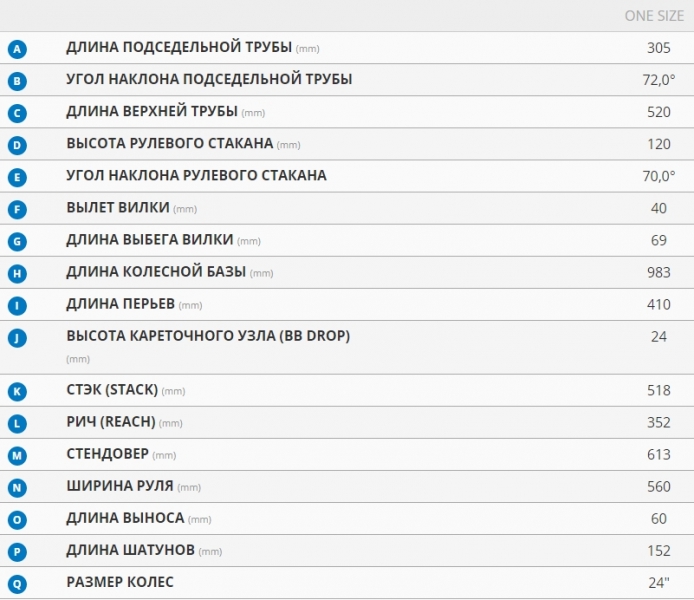Click the H icon for wheelbase row
Viewport: 694px width, 600px height.
(x=17, y=273)
